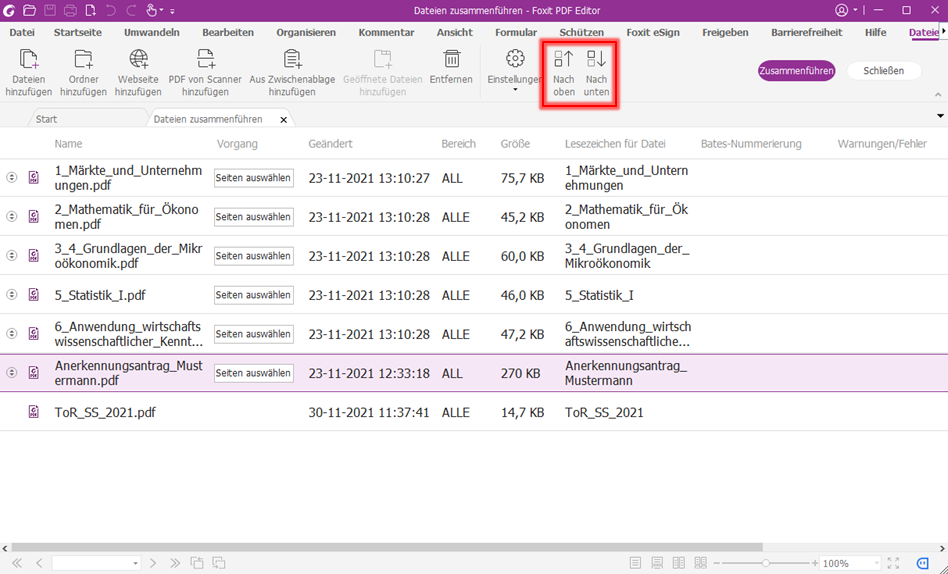Image resolution: width=948 pixels, height=574 pixels.
Task: Add a Webseite via Webseite hinzufügen
Action: coord(138,73)
